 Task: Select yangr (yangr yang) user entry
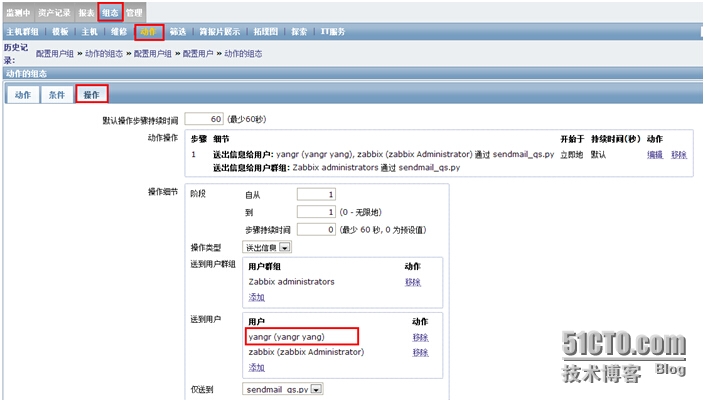point(286,337)
